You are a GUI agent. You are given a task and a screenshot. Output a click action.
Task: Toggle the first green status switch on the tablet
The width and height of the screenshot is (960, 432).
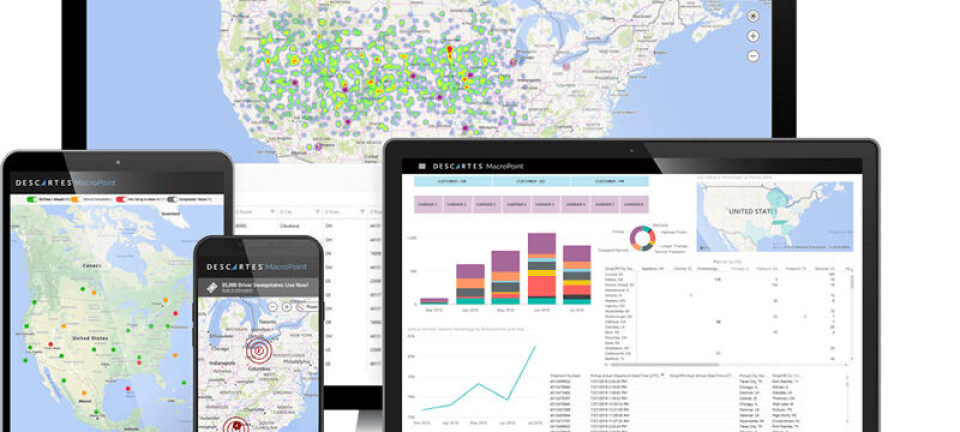(30, 200)
